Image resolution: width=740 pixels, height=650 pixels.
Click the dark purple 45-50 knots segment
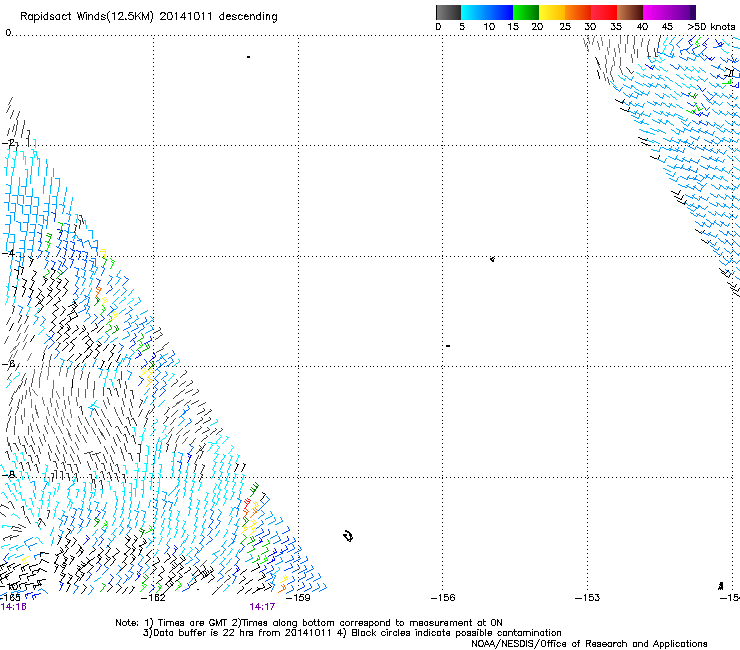point(682,12)
